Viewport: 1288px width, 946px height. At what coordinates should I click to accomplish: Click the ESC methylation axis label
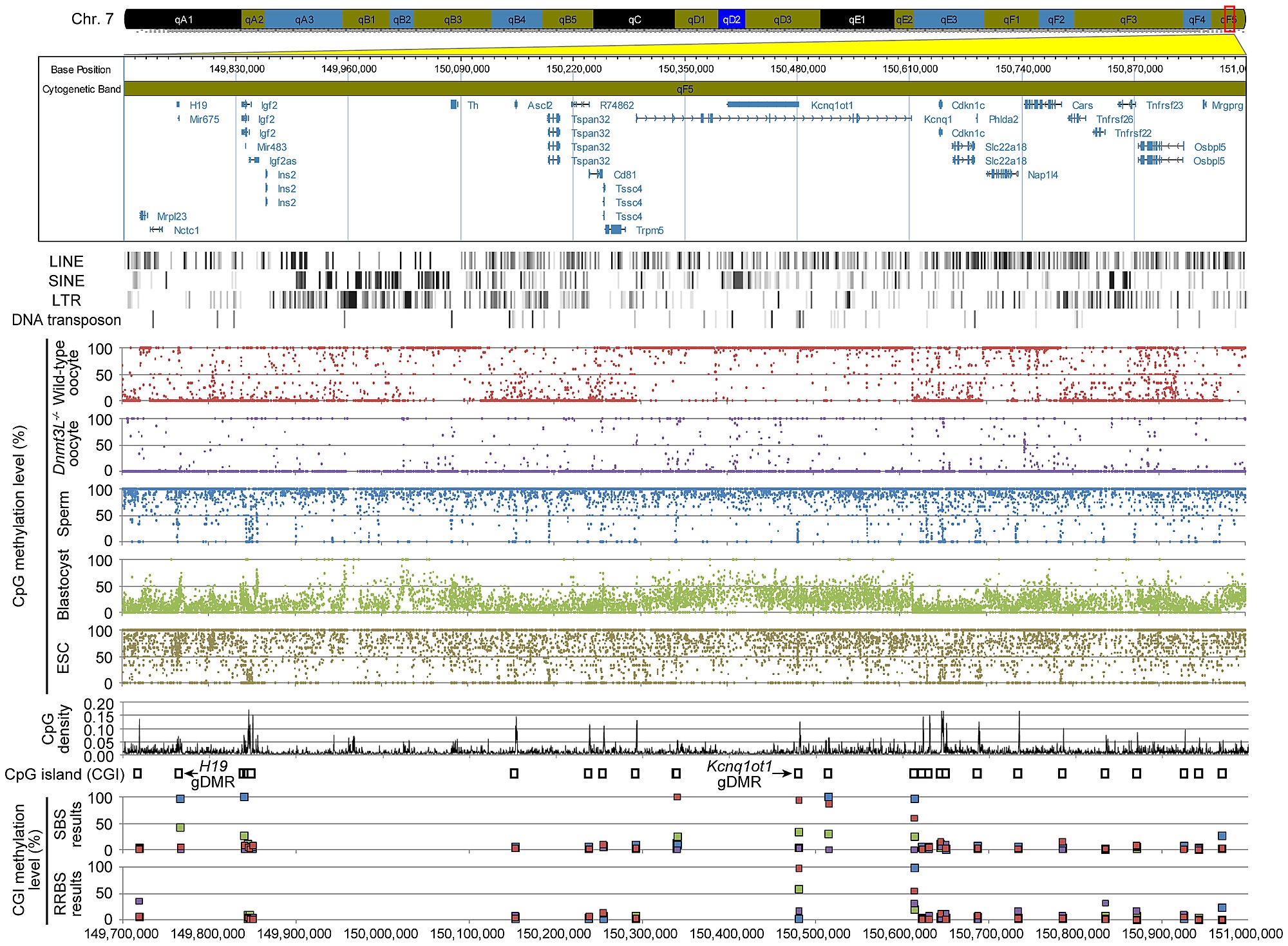click(x=63, y=657)
